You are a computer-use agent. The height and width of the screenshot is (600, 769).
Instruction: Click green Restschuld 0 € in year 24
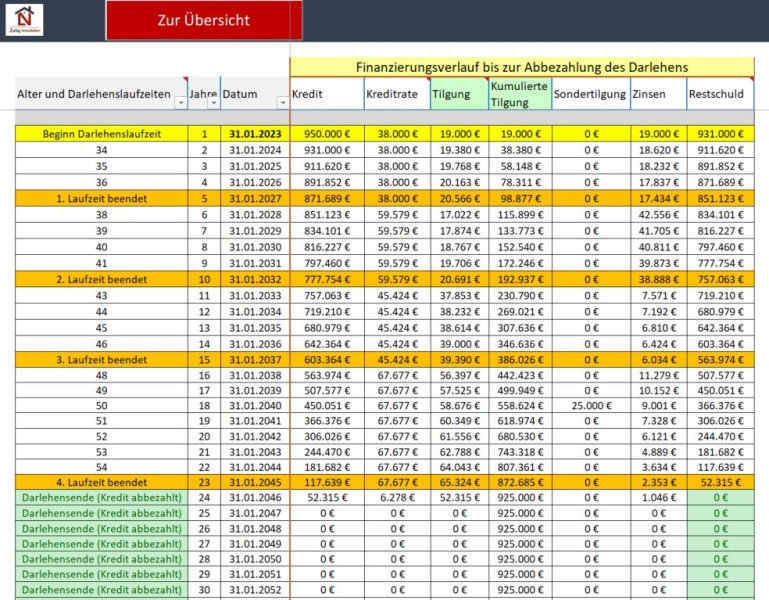coord(720,497)
